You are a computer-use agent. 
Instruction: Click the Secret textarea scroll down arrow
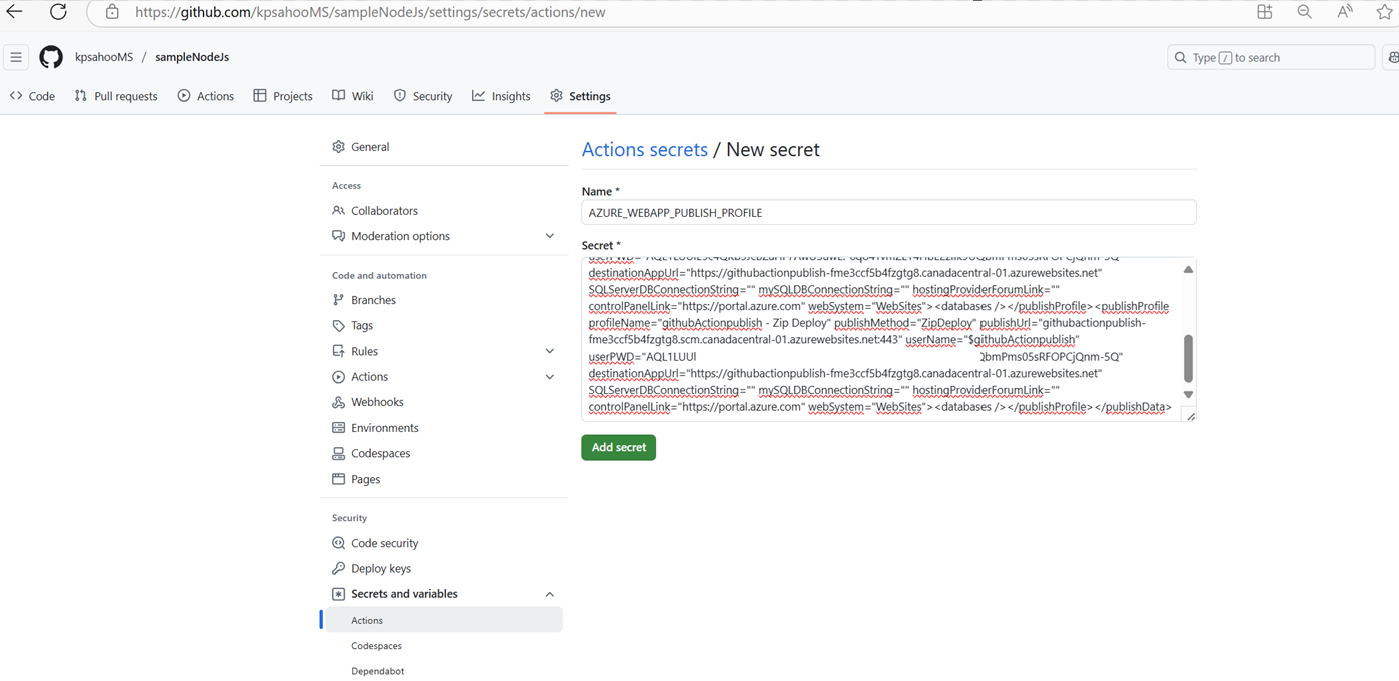click(1188, 395)
